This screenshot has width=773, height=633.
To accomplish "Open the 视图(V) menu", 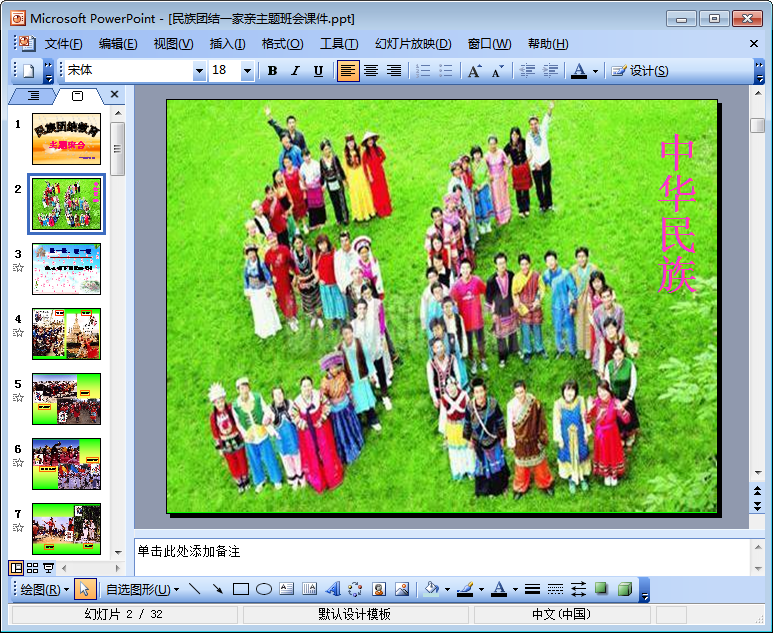I will [173, 44].
